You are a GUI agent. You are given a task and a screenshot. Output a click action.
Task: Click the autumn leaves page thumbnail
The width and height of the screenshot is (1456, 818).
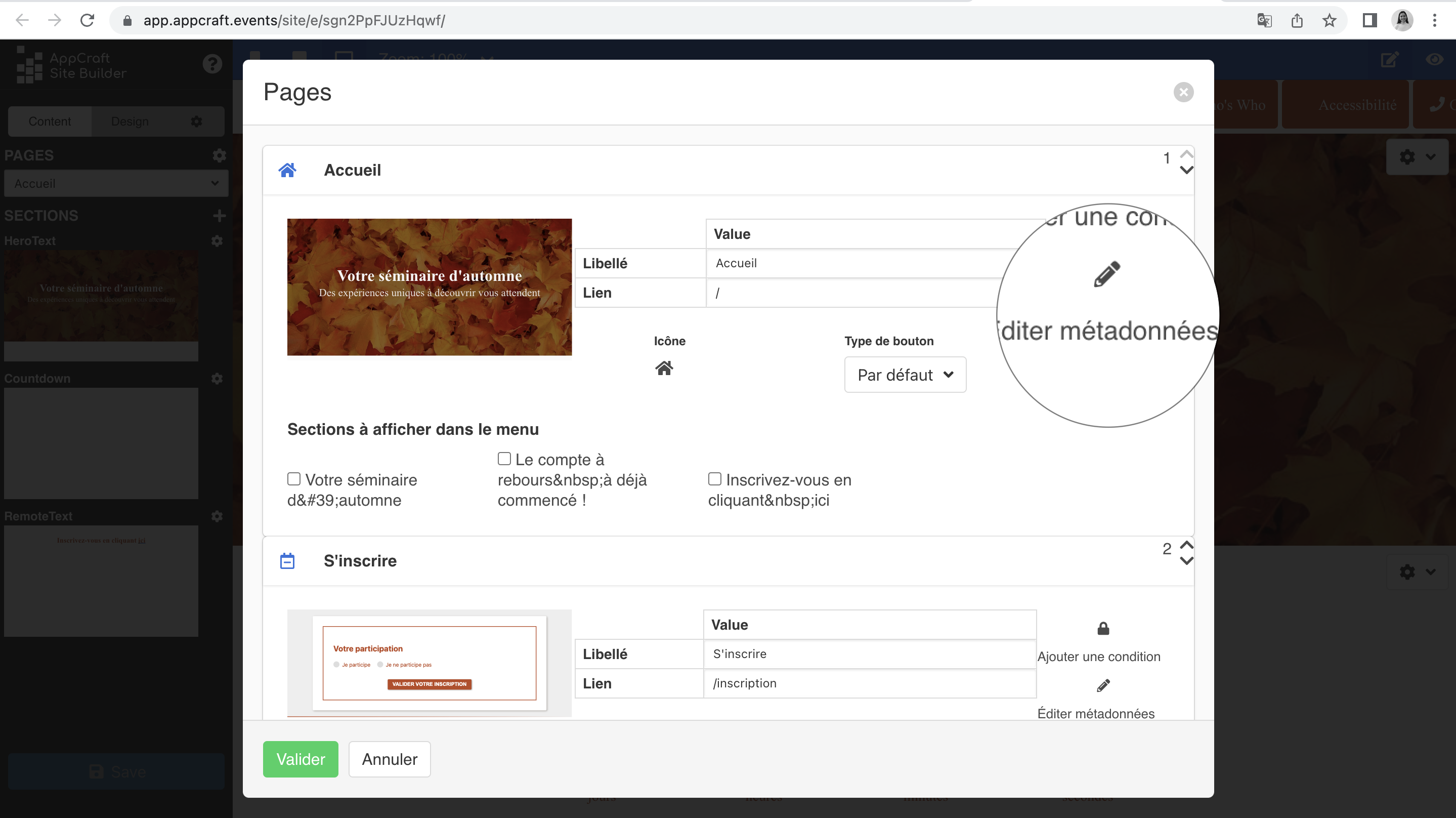tap(429, 287)
